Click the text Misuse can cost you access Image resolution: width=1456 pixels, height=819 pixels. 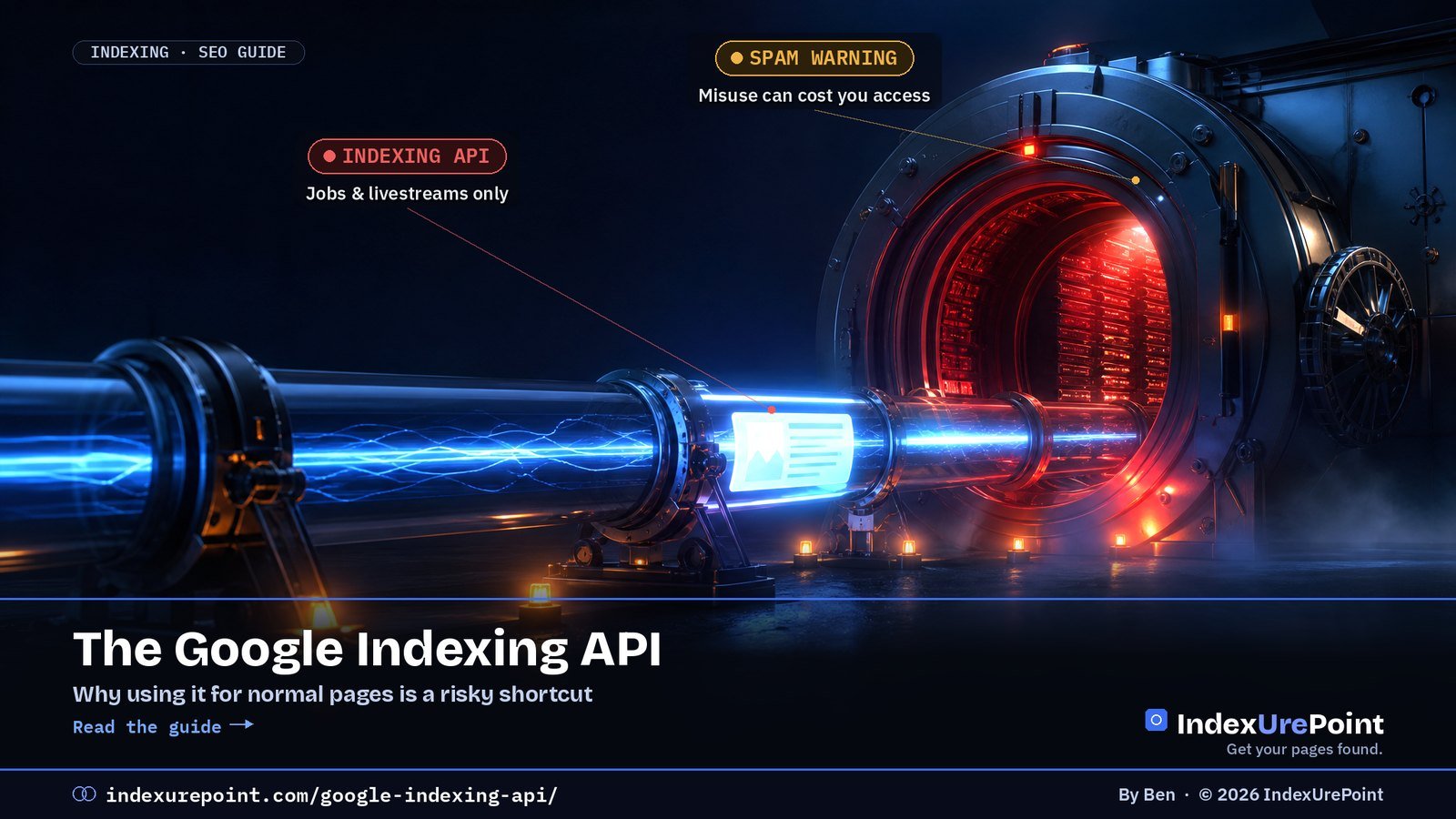point(814,96)
